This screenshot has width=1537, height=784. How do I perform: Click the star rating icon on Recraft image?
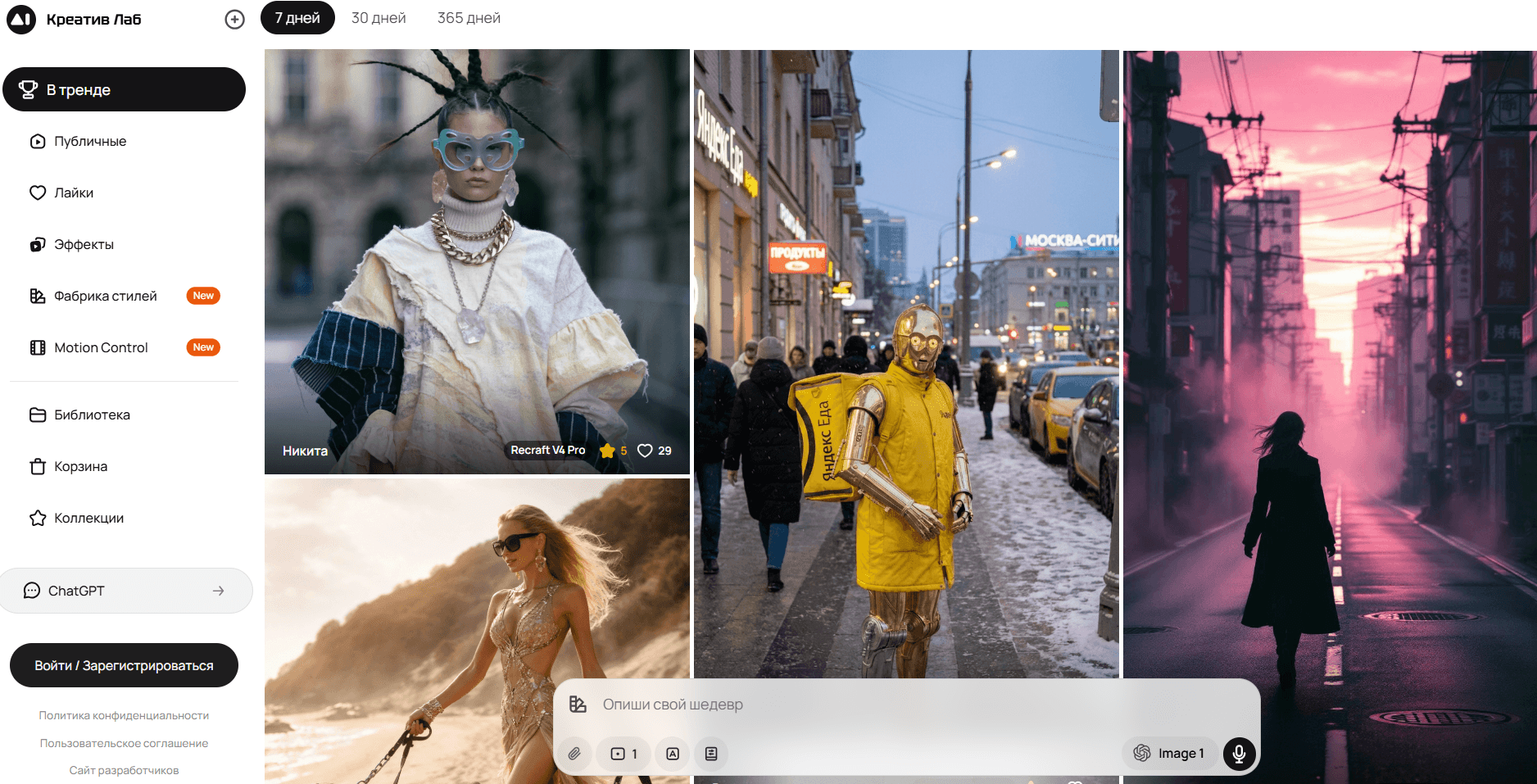607,451
